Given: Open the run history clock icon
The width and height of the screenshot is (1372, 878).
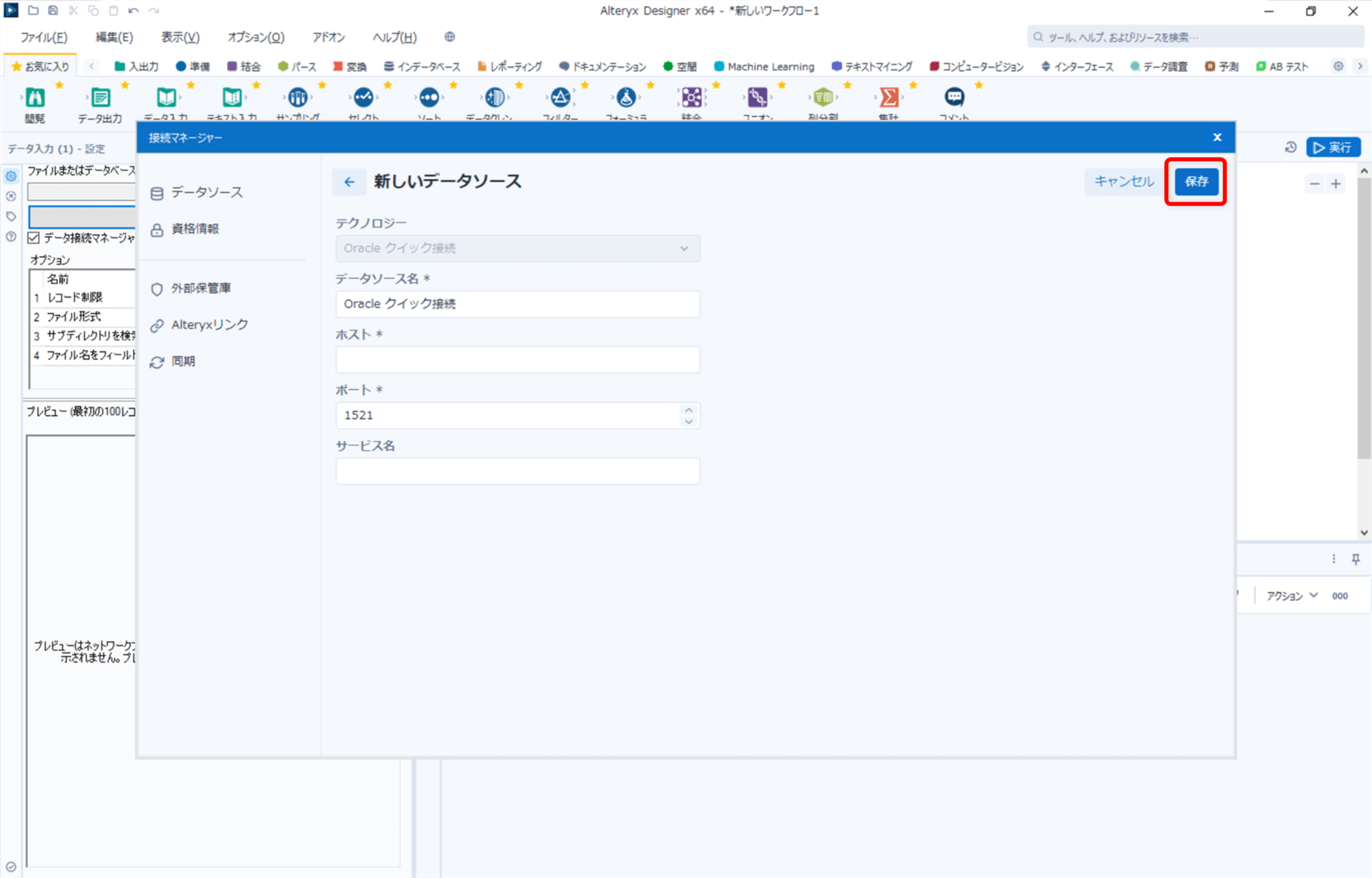Looking at the screenshot, I should click(1290, 147).
